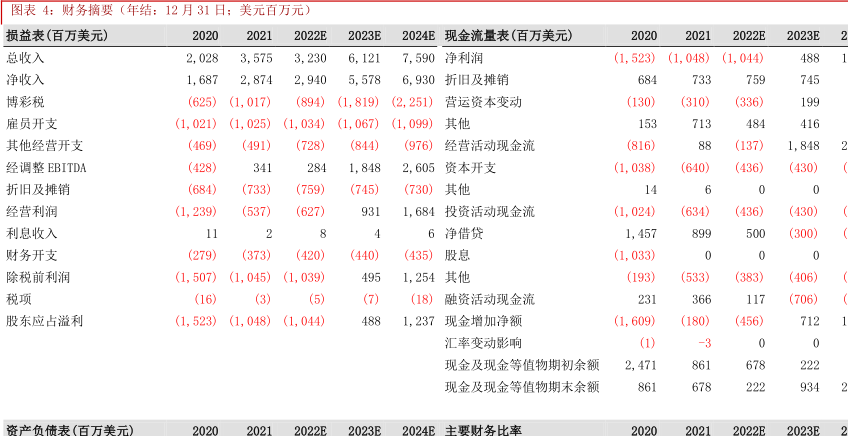Viewport: 848px width, 436px height.
Task: Select the 股东应占溢利 row label
Action: pyautogui.click(x=44, y=321)
